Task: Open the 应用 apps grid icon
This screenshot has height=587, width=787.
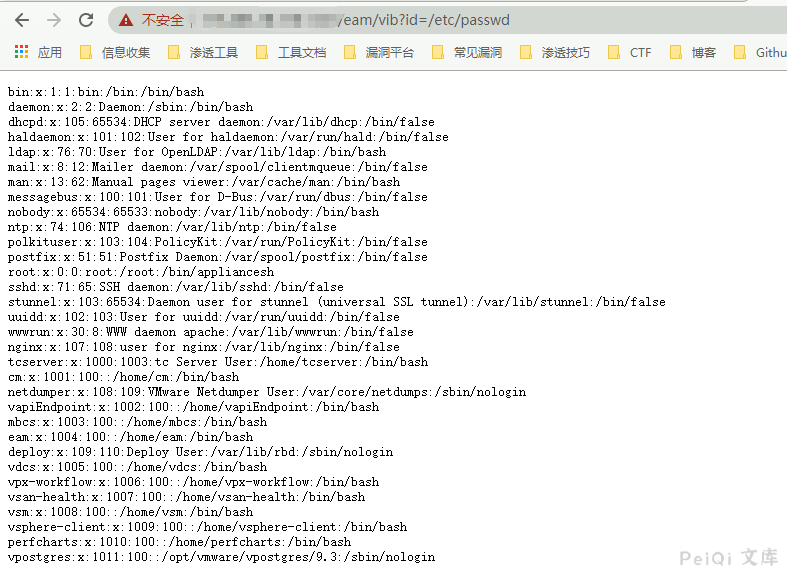Action: tap(21, 52)
